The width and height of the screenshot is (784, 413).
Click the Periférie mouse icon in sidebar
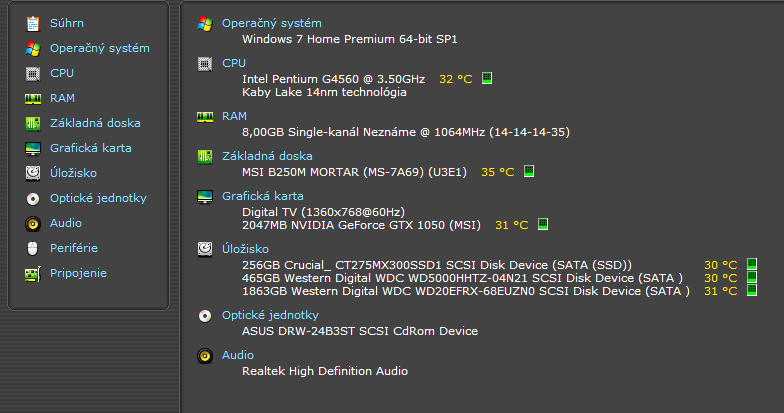point(32,248)
